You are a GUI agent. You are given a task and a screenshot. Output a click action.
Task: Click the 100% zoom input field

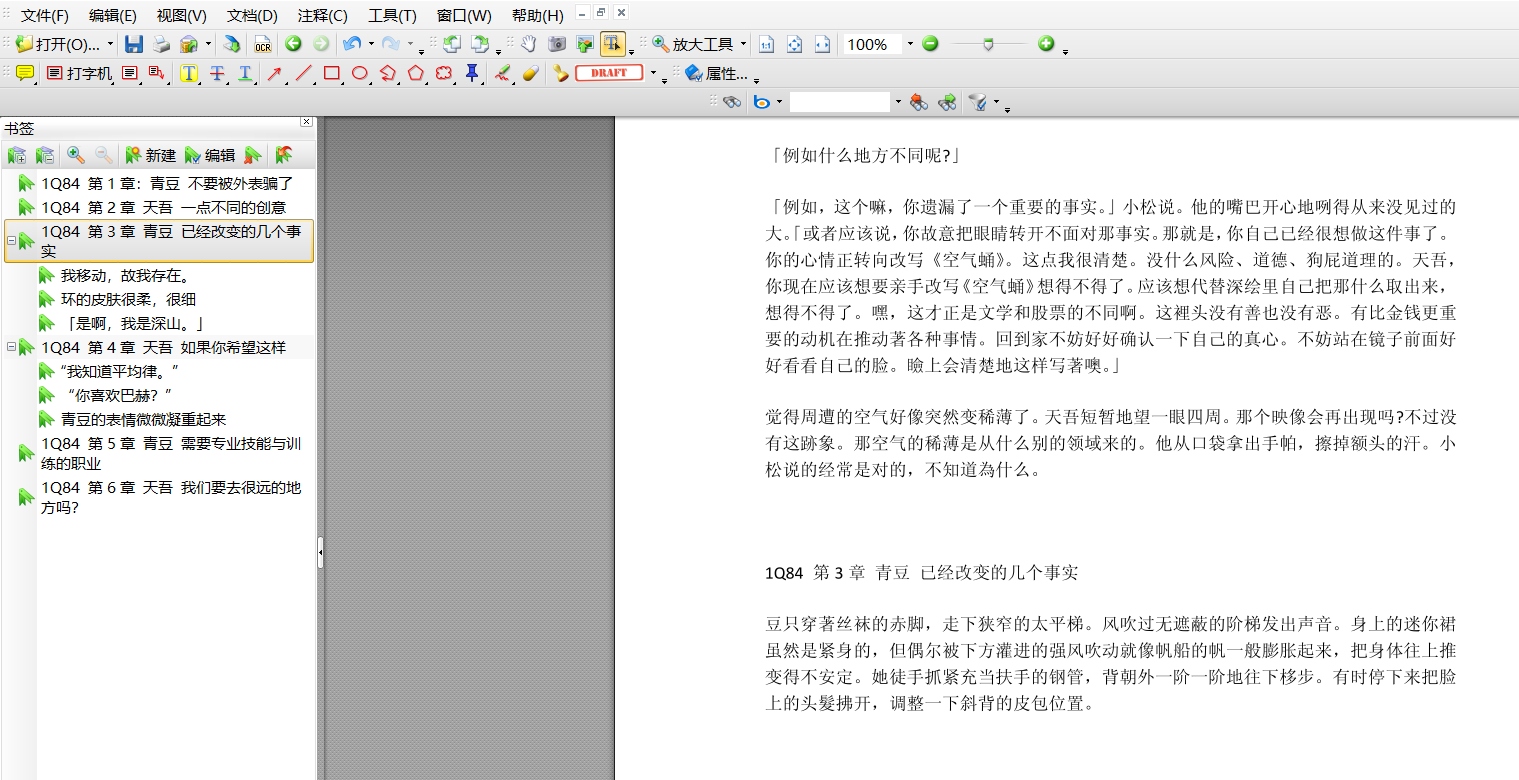pyautogui.click(x=872, y=44)
